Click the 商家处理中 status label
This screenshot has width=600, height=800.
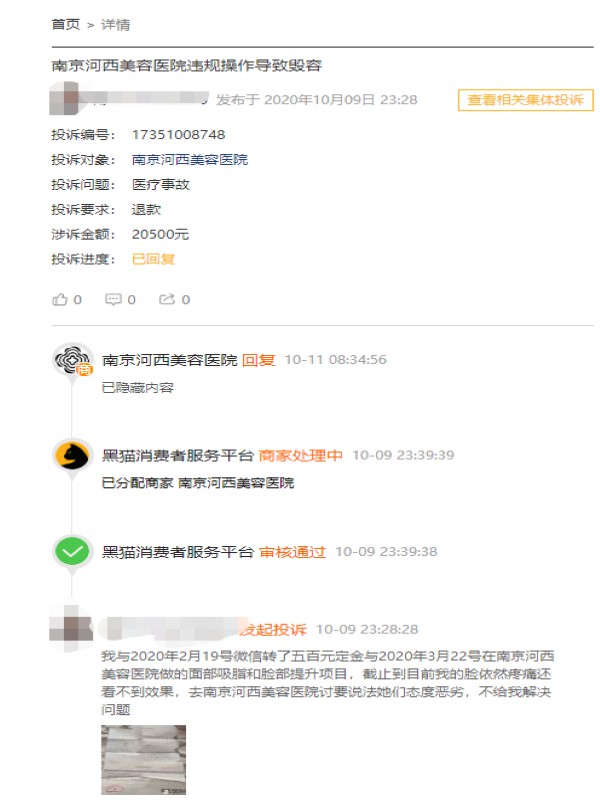pos(301,455)
